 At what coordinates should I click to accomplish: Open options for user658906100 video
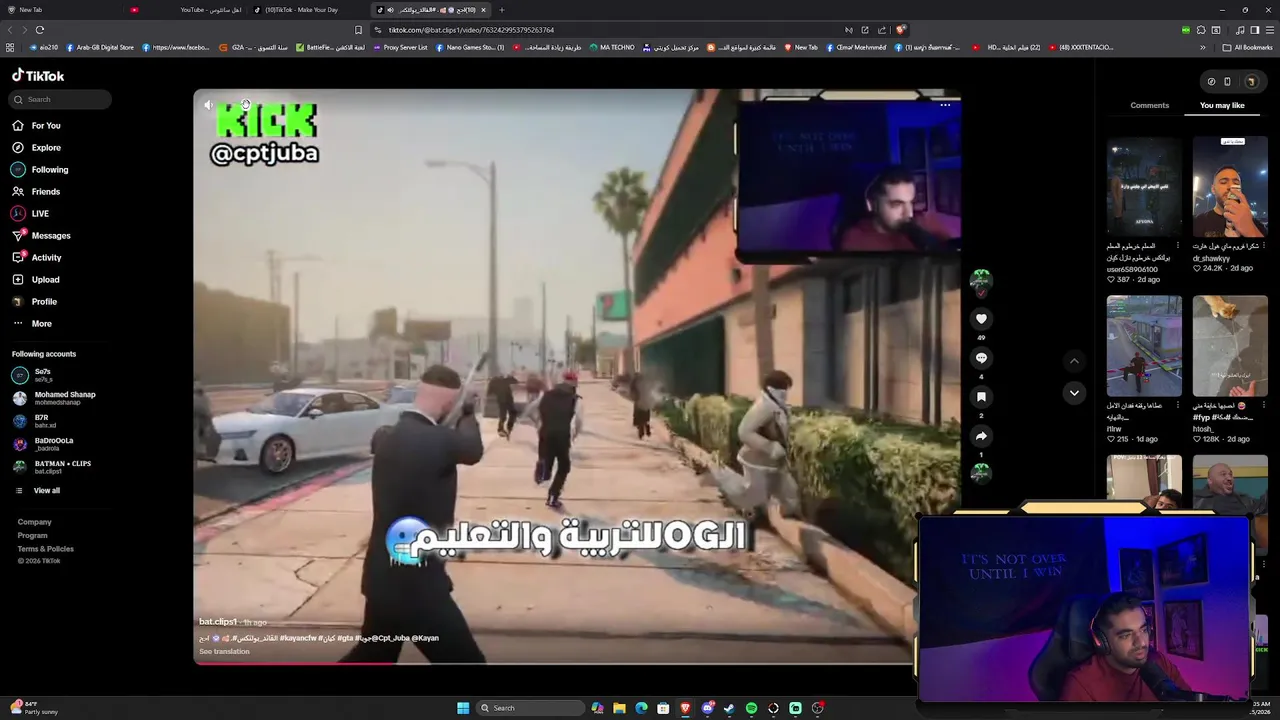(1177, 246)
